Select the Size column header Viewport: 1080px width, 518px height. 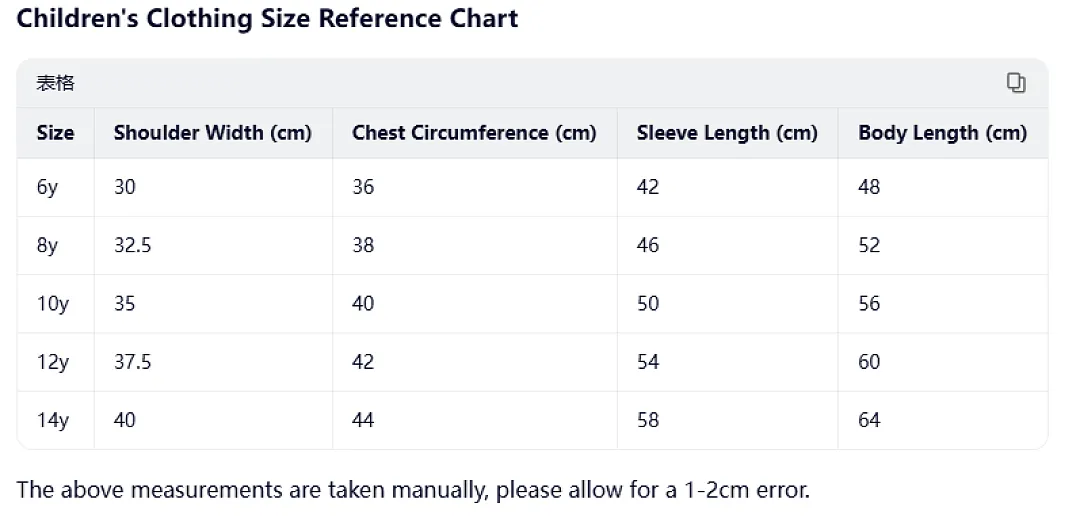tap(56, 132)
